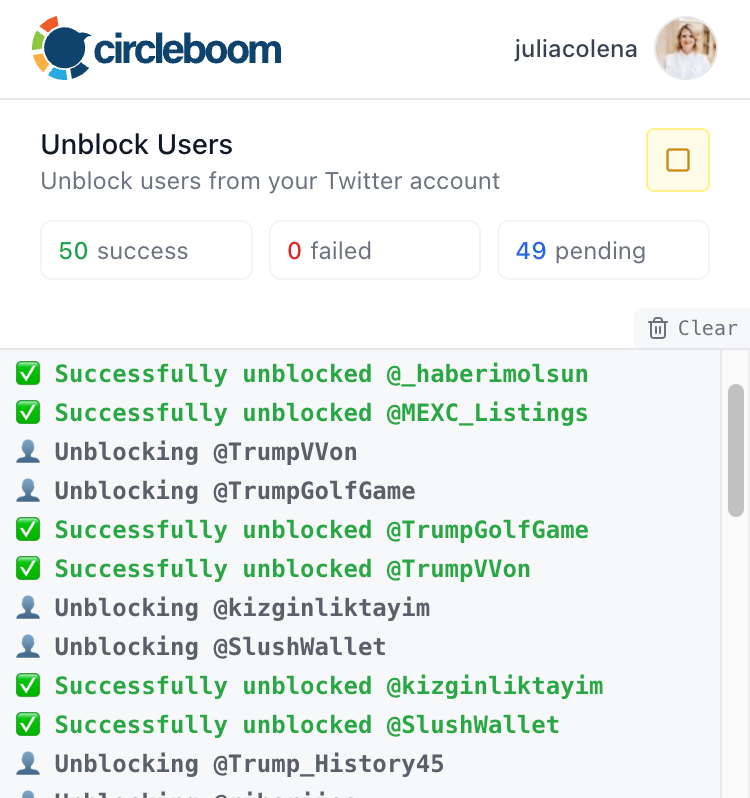The width and height of the screenshot is (750, 798).
Task: Click the Successfully unblocked @SlushWallet entry
Action: (x=307, y=725)
